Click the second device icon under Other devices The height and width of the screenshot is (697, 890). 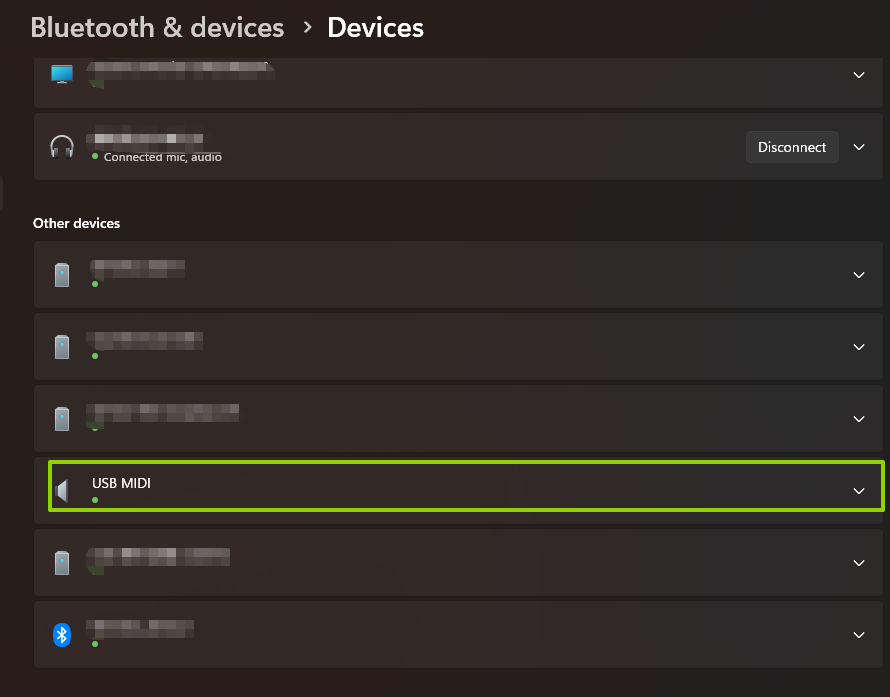(62, 347)
